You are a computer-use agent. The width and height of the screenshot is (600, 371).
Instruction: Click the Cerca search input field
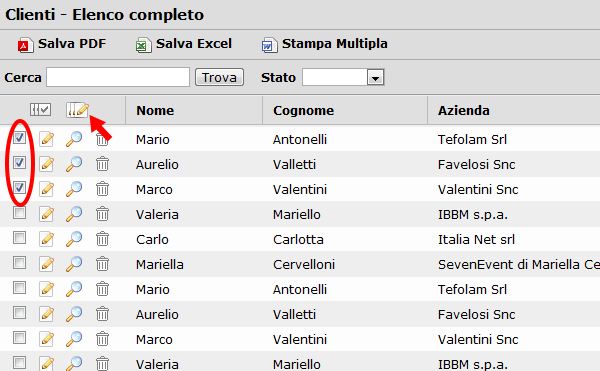click(118, 77)
